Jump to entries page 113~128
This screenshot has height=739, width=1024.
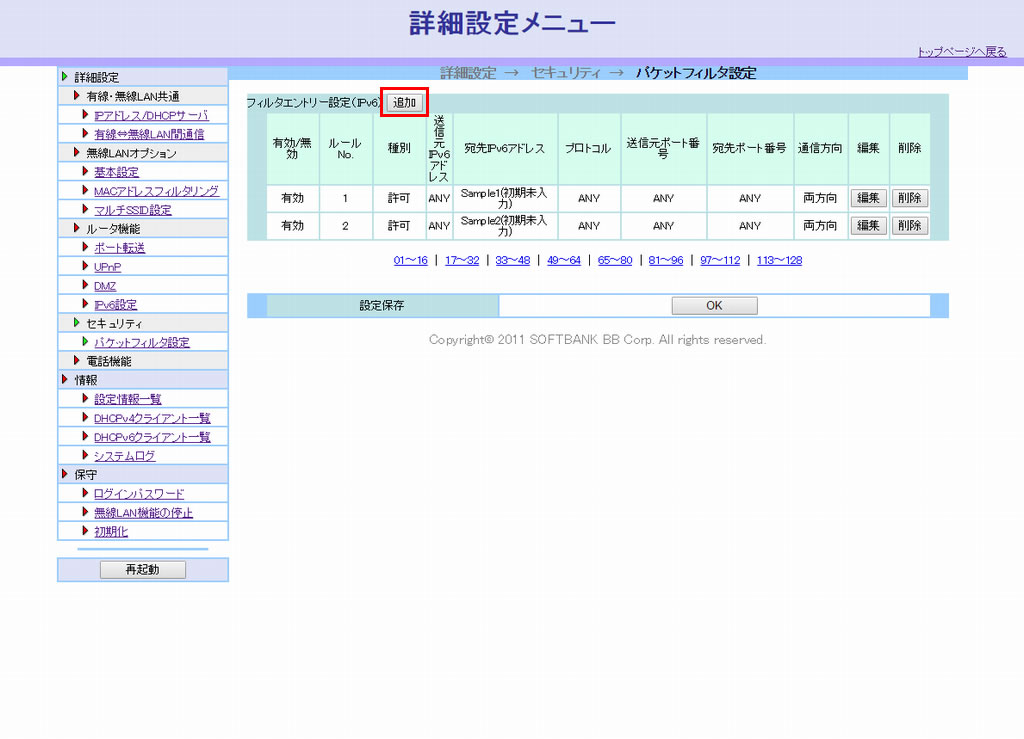pyautogui.click(x=779, y=260)
